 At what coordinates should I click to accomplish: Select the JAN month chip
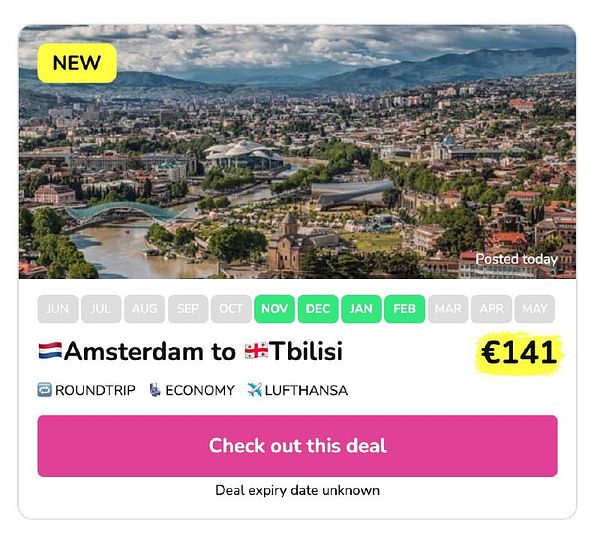pyautogui.click(x=361, y=309)
